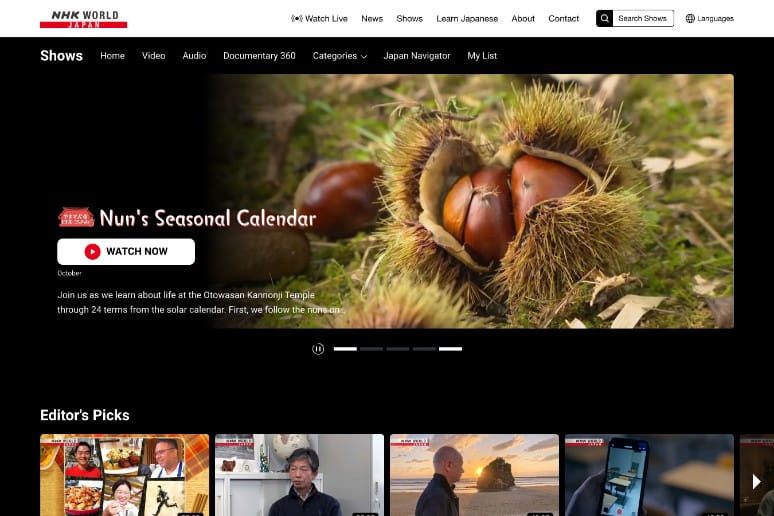The image size is (774, 516).
Task: Pause the carousel slideshow
Action: click(x=318, y=349)
